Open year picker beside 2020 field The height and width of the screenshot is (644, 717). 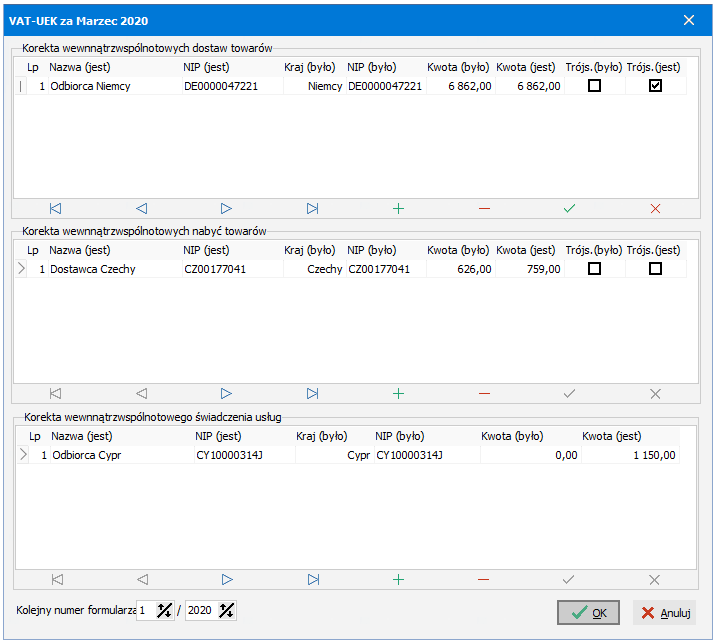point(226,610)
